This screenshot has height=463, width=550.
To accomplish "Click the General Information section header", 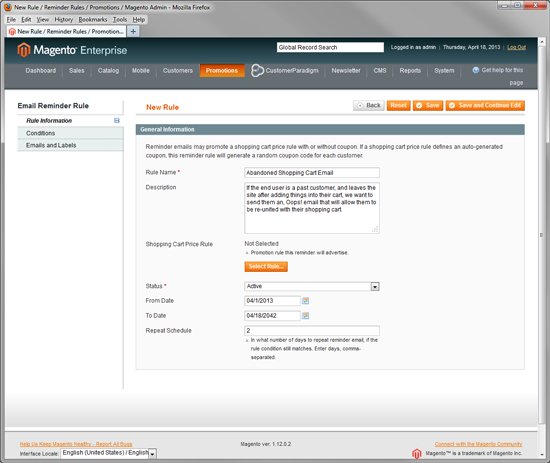I will 330,129.
